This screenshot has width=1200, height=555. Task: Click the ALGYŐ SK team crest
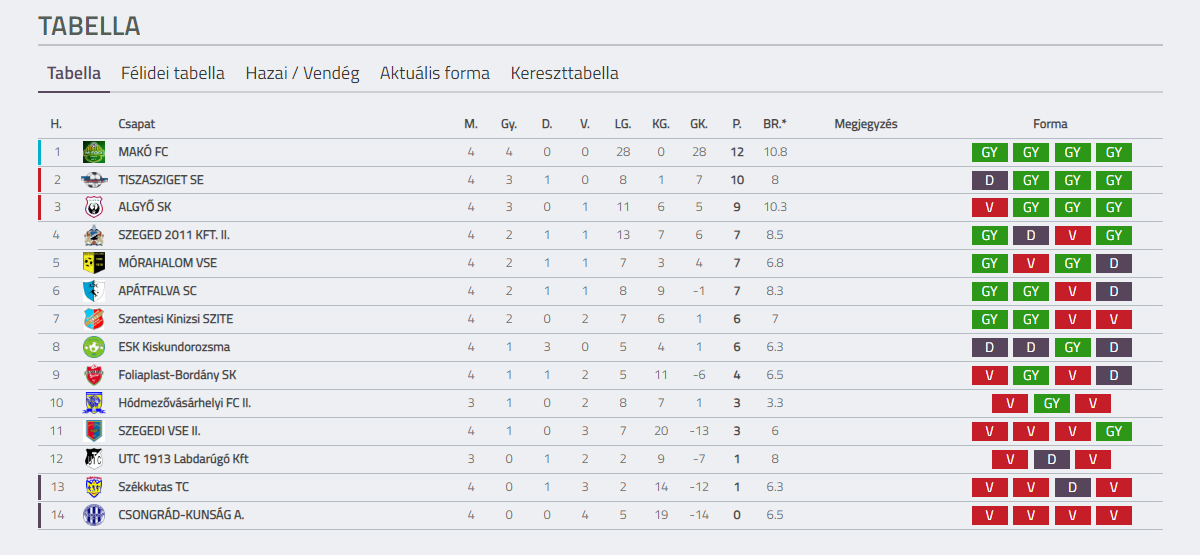[93, 208]
